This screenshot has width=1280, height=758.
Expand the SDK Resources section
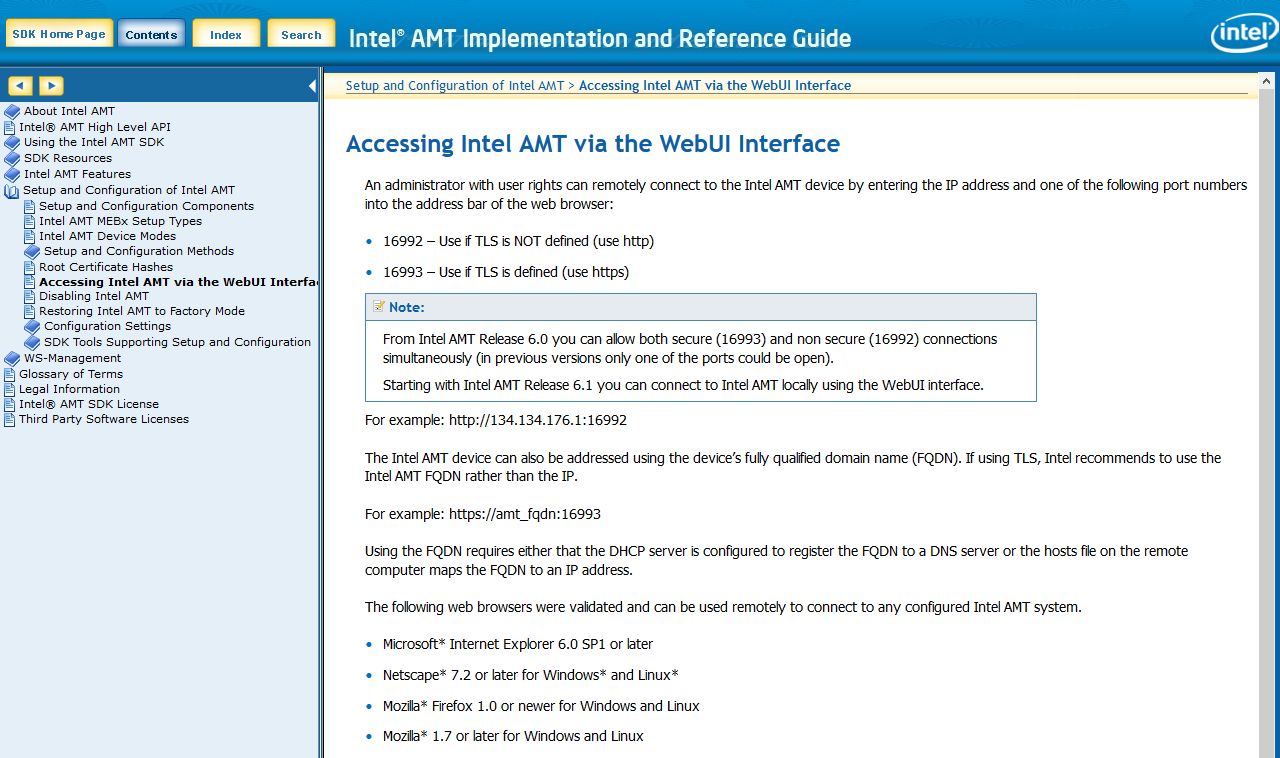coord(68,158)
